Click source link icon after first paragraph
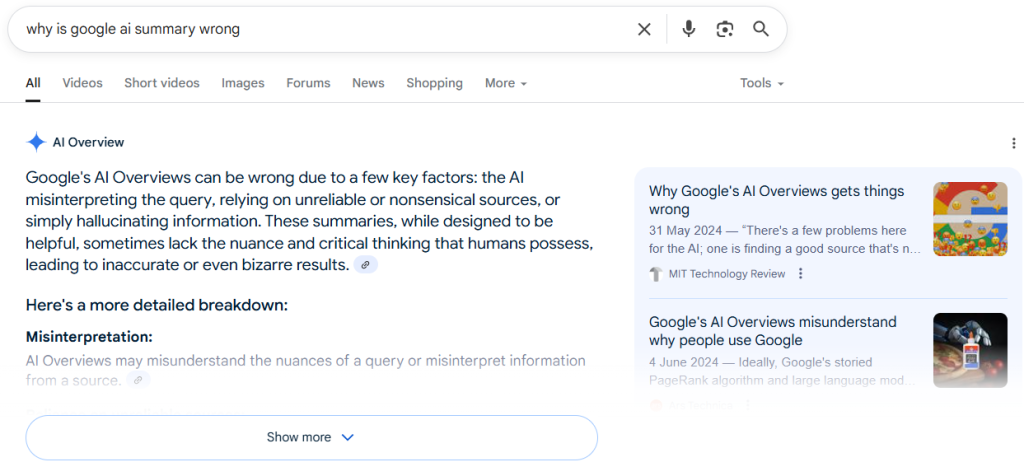 pyautogui.click(x=366, y=265)
